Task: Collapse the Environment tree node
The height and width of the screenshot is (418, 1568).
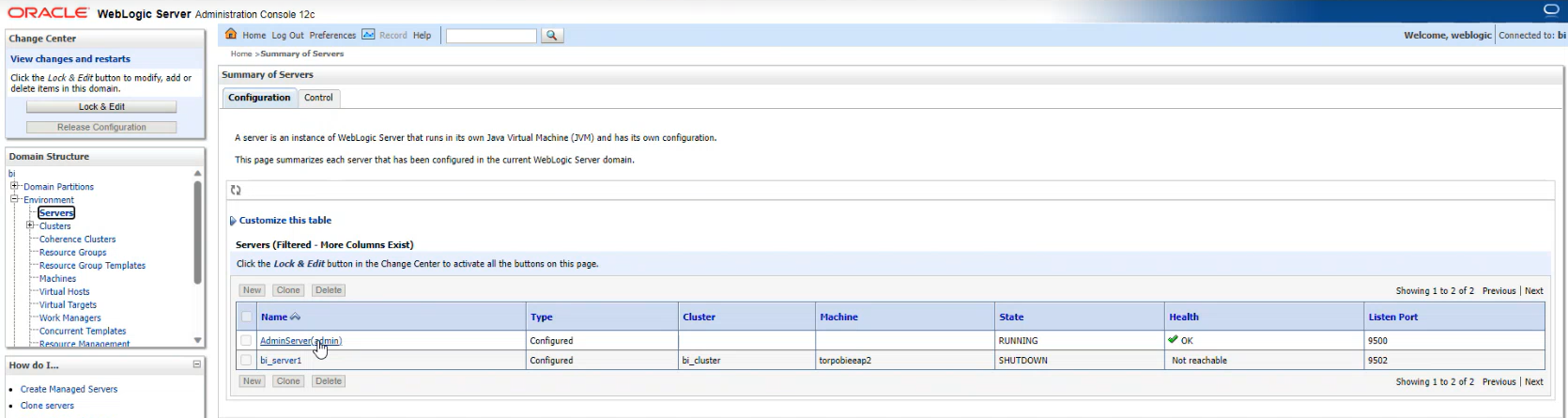Action: click(x=15, y=199)
